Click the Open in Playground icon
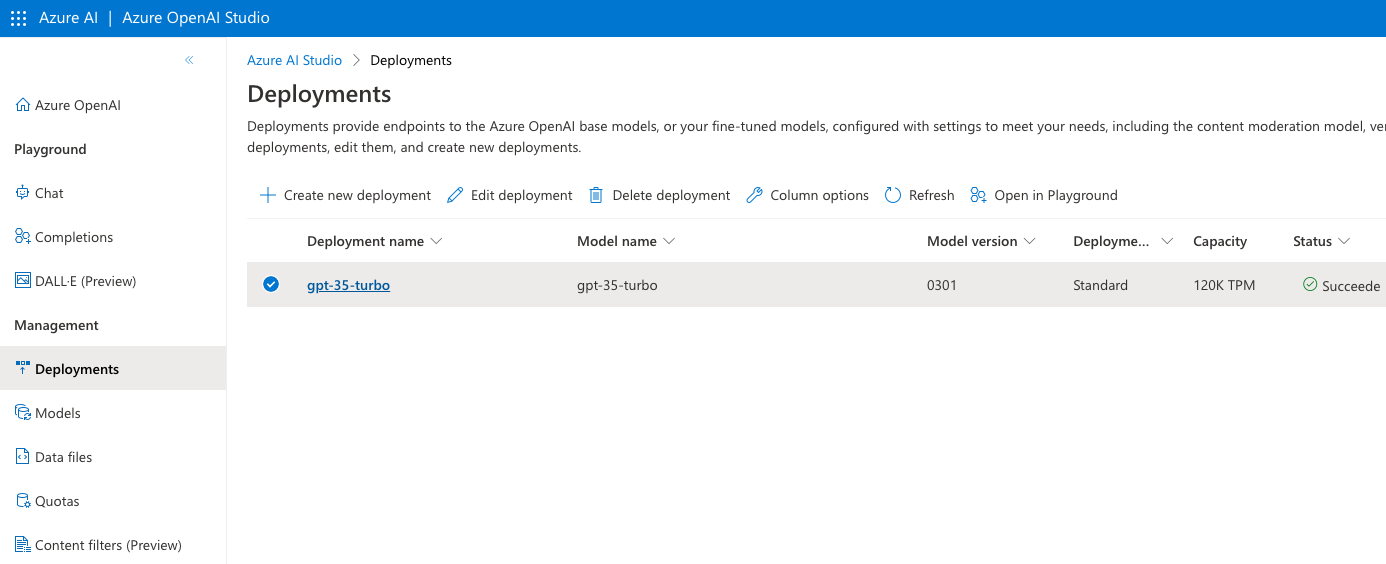Image resolution: width=1386 pixels, height=564 pixels. (978, 195)
